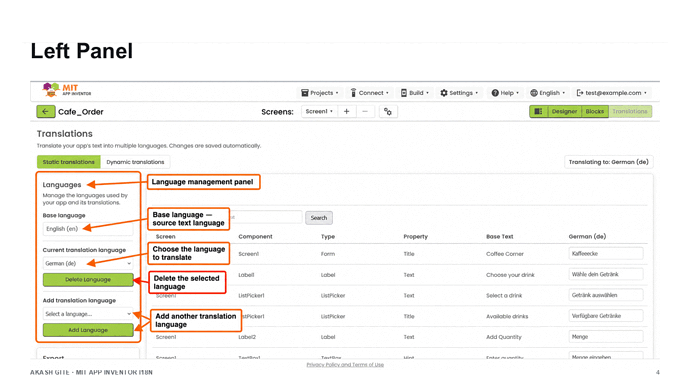Toggle the panel layout grid icon
Screen dimensions: 690x388
538,112
